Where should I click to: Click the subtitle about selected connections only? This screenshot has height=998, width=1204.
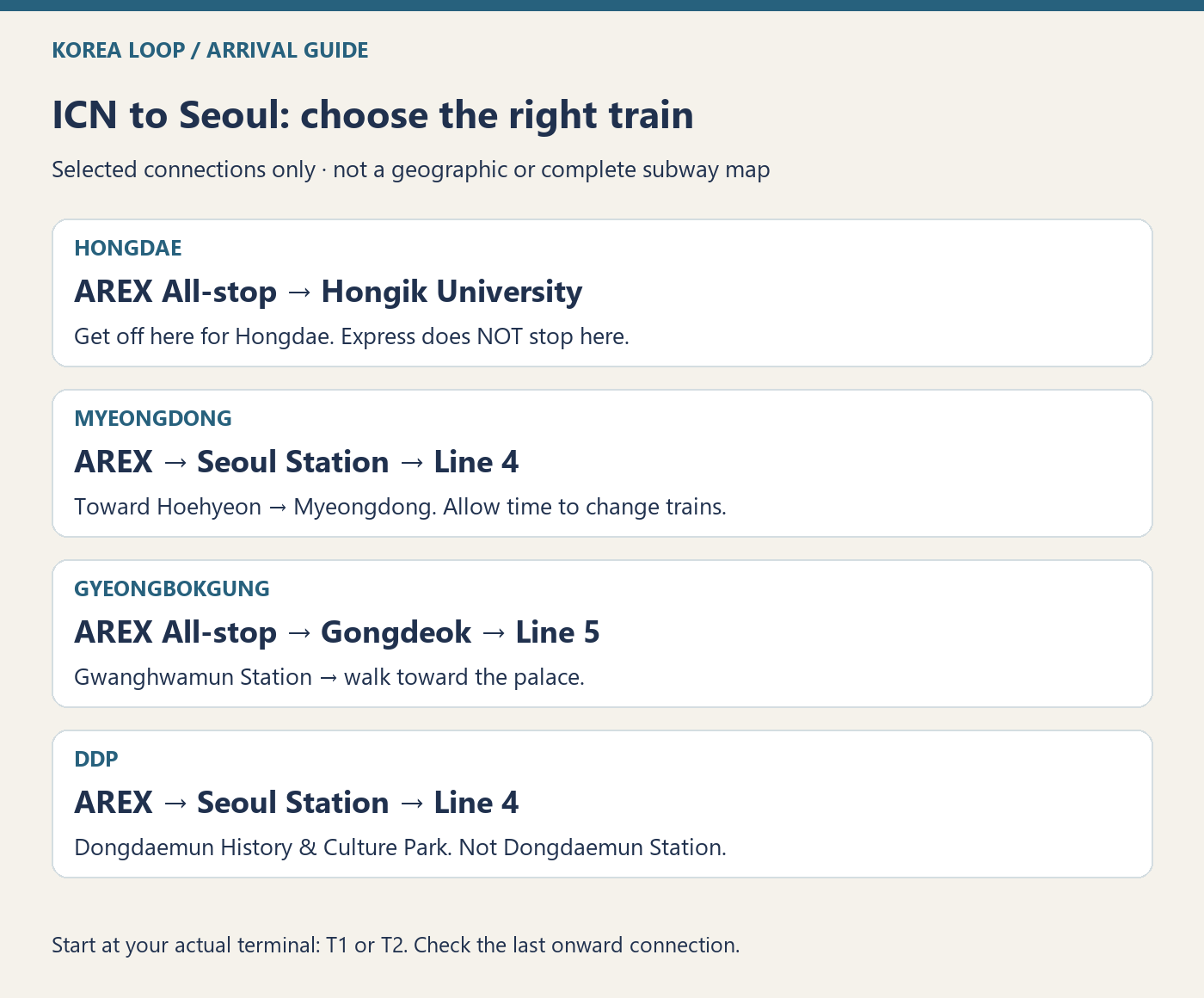pos(410,169)
